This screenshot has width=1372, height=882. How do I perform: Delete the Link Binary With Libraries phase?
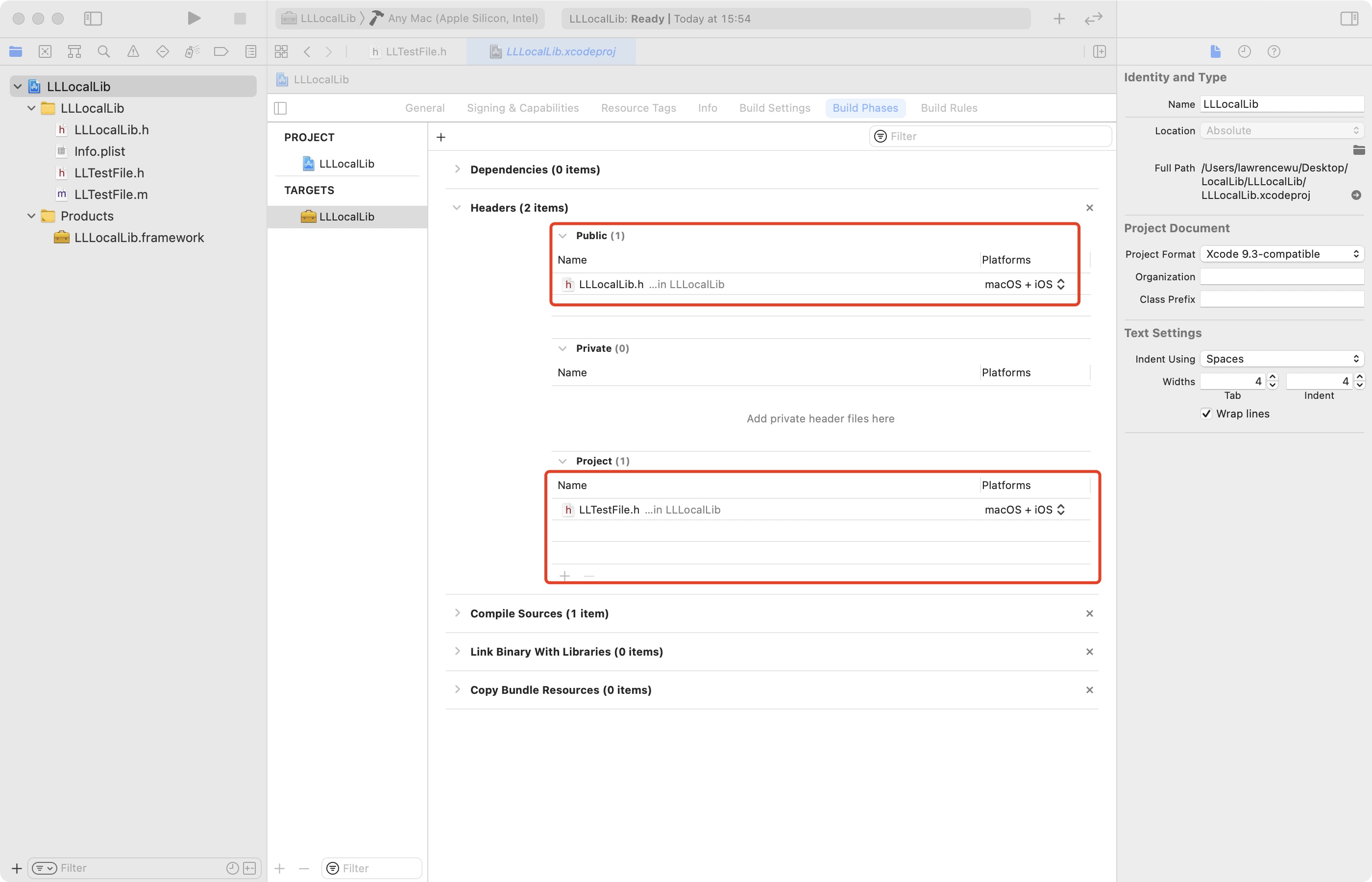tap(1090, 652)
